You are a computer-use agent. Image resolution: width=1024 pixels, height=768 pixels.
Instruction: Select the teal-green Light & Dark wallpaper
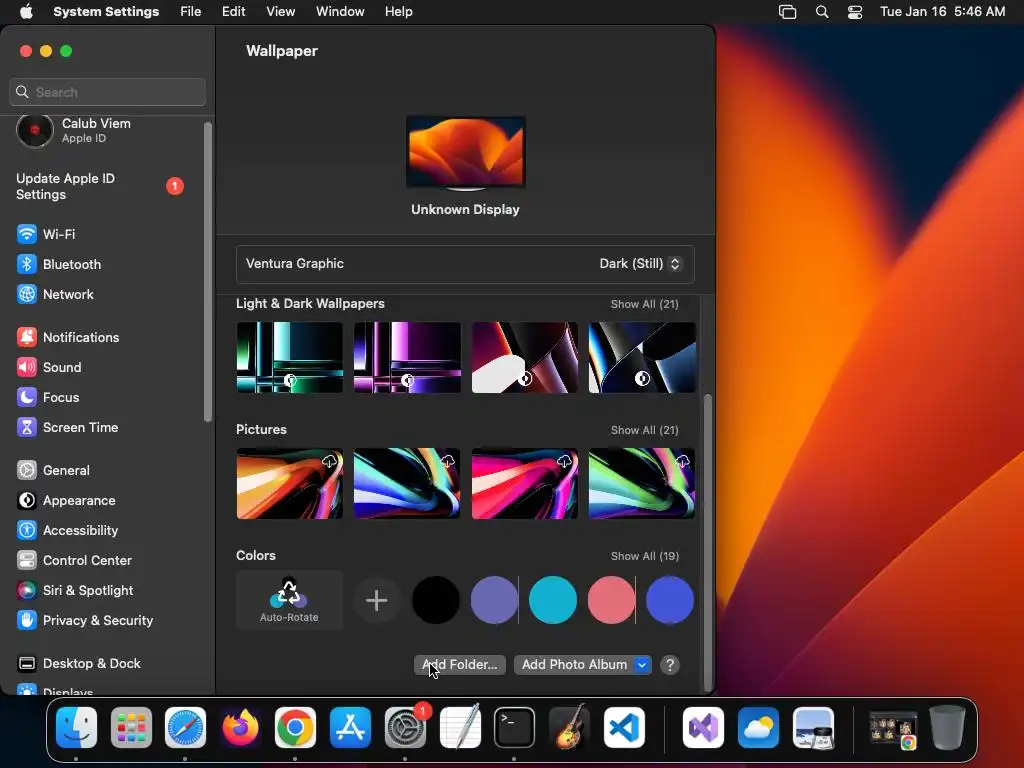[x=289, y=357]
